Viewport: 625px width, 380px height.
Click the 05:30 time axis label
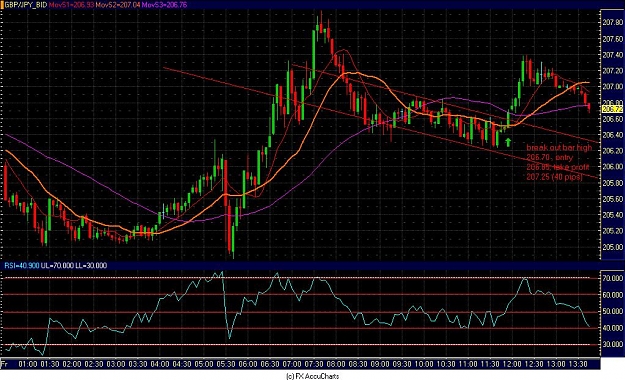pos(226,364)
